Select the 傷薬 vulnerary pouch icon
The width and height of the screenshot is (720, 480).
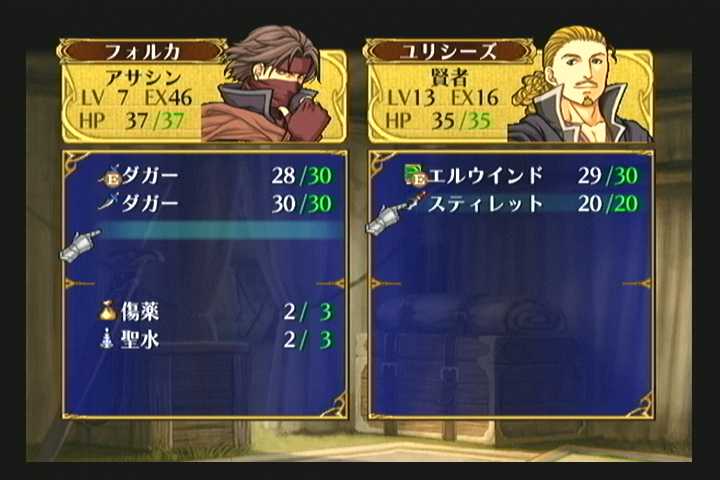click(x=108, y=311)
